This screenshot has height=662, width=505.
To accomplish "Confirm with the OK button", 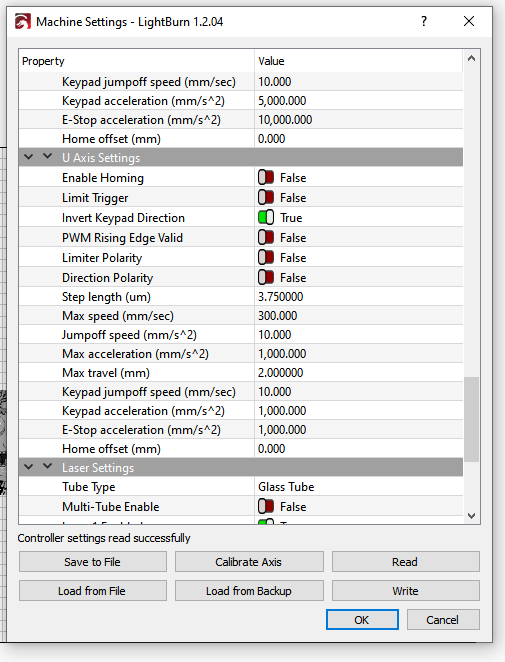I will click(362, 620).
